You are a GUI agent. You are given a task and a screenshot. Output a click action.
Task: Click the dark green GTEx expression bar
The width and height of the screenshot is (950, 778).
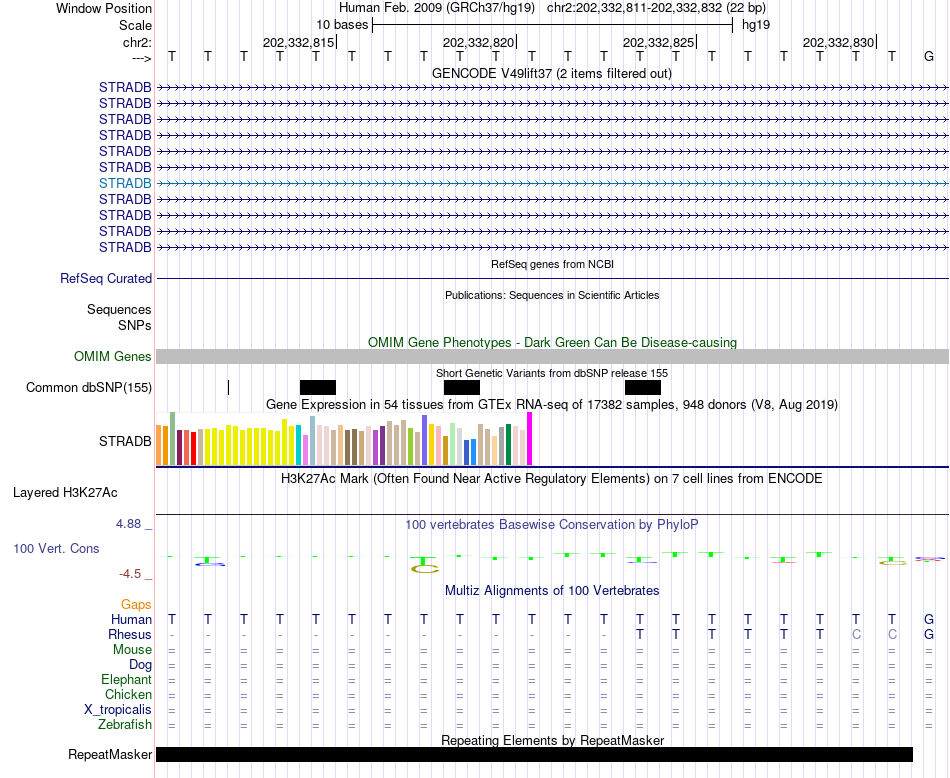click(508, 445)
